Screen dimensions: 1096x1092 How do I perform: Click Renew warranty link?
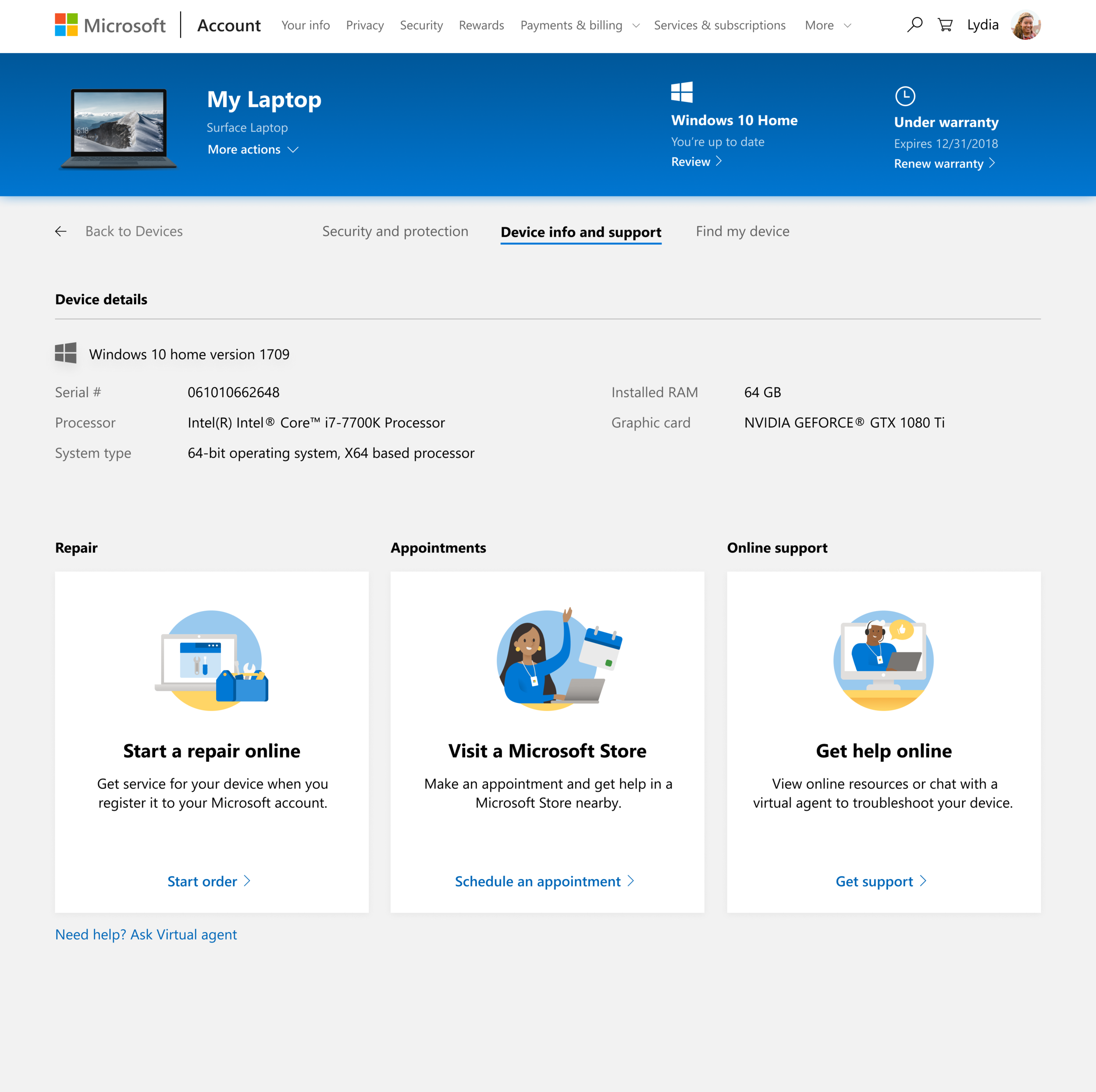[x=945, y=164]
